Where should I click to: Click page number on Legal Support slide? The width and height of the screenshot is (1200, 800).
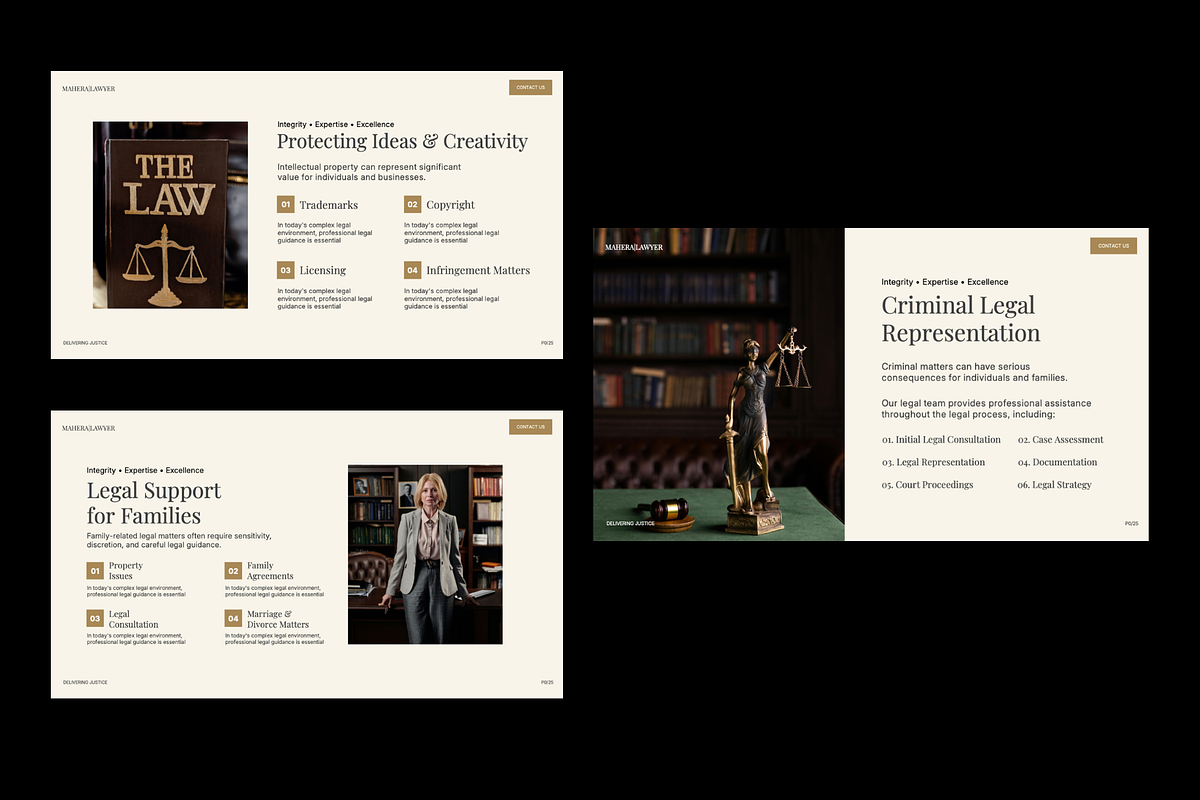547,682
